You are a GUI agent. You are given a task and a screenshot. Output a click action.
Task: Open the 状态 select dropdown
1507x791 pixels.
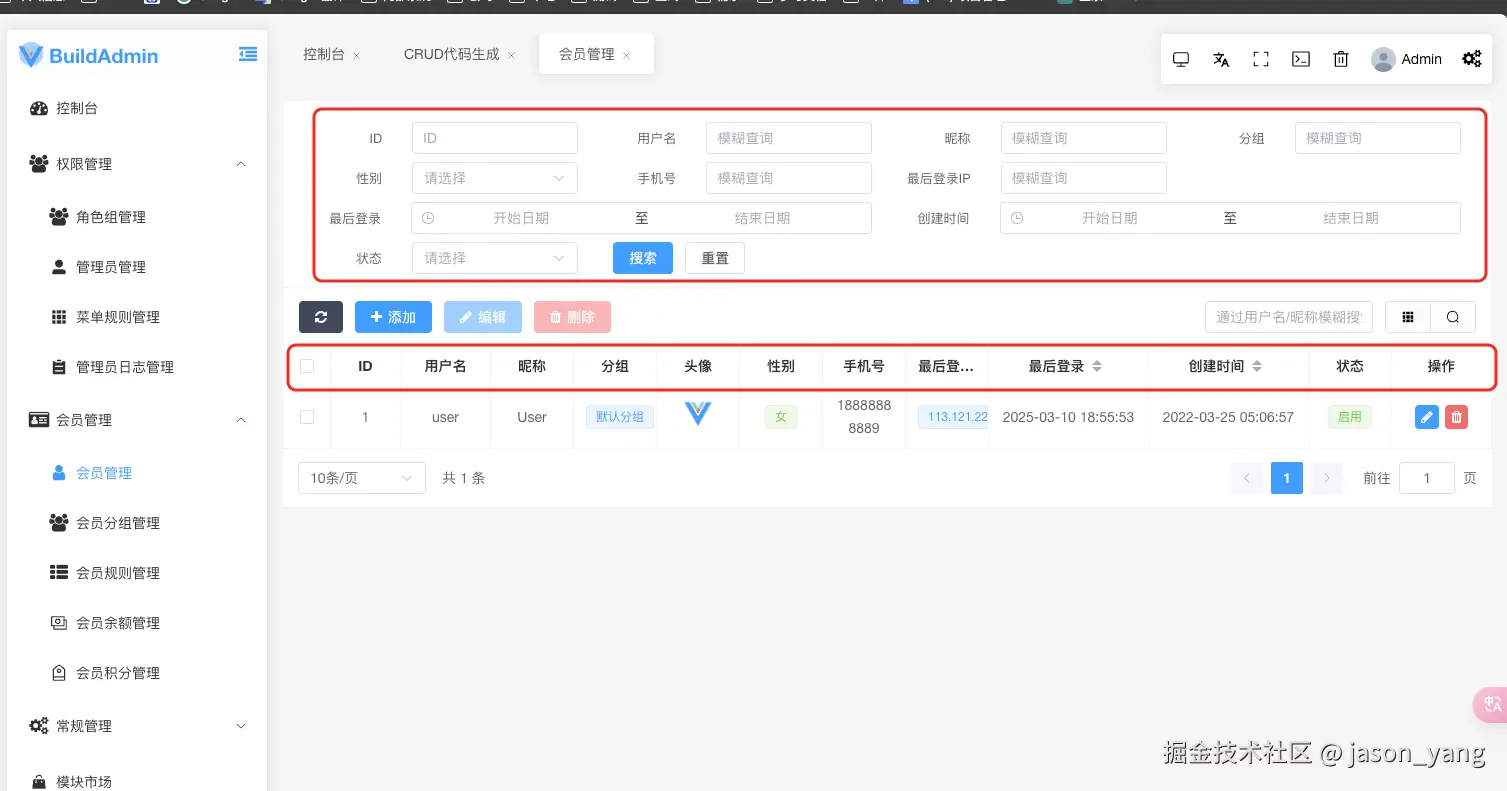[x=495, y=258]
